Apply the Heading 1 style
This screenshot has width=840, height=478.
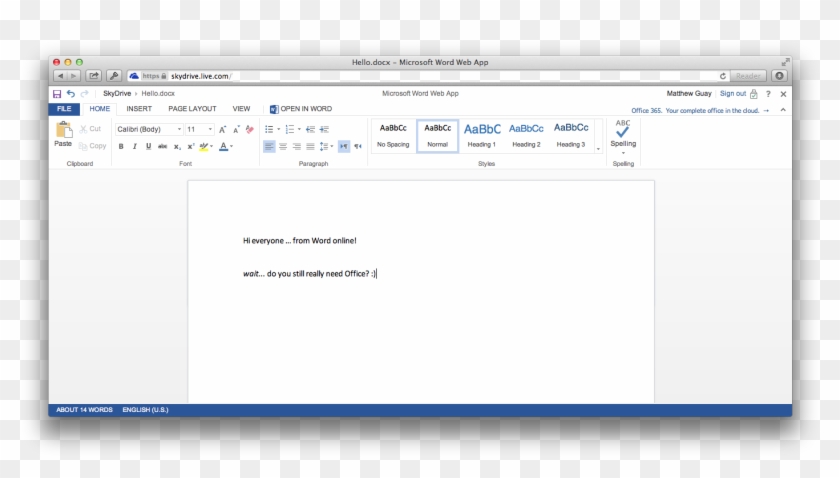tap(482, 136)
